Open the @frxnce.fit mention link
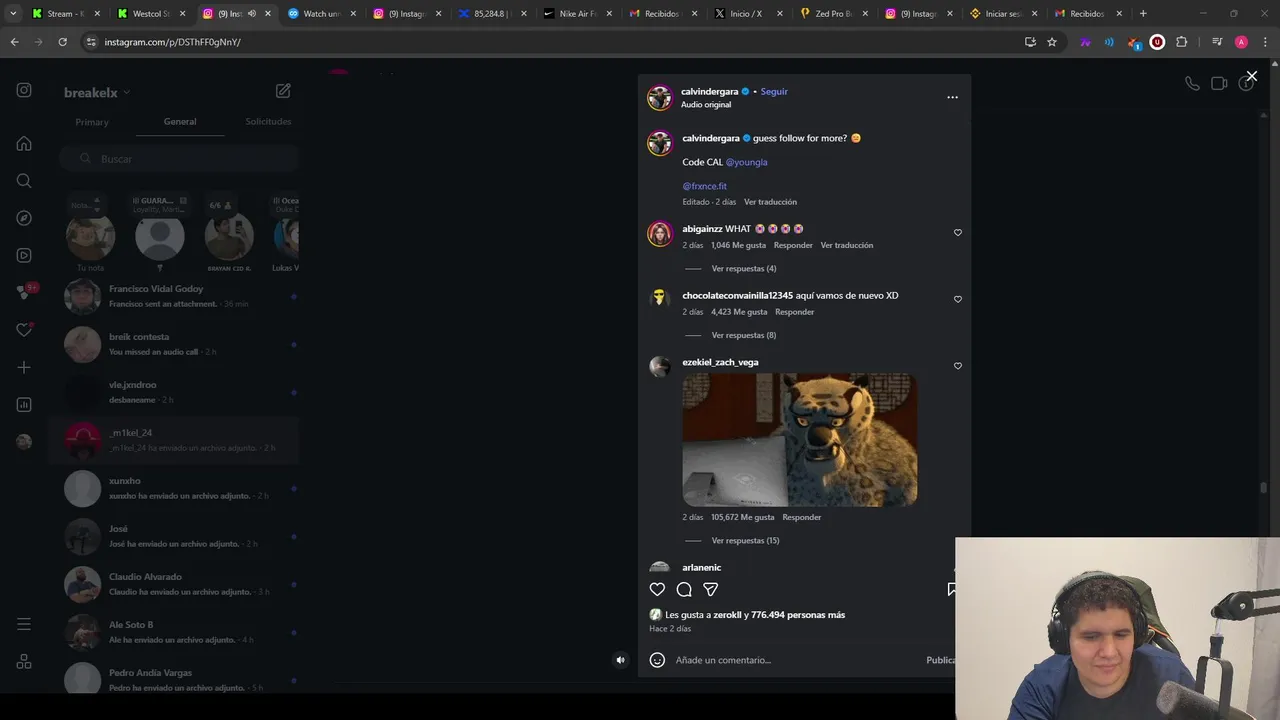The width and height of the screenshot is (1280, 720). [704, 186]
